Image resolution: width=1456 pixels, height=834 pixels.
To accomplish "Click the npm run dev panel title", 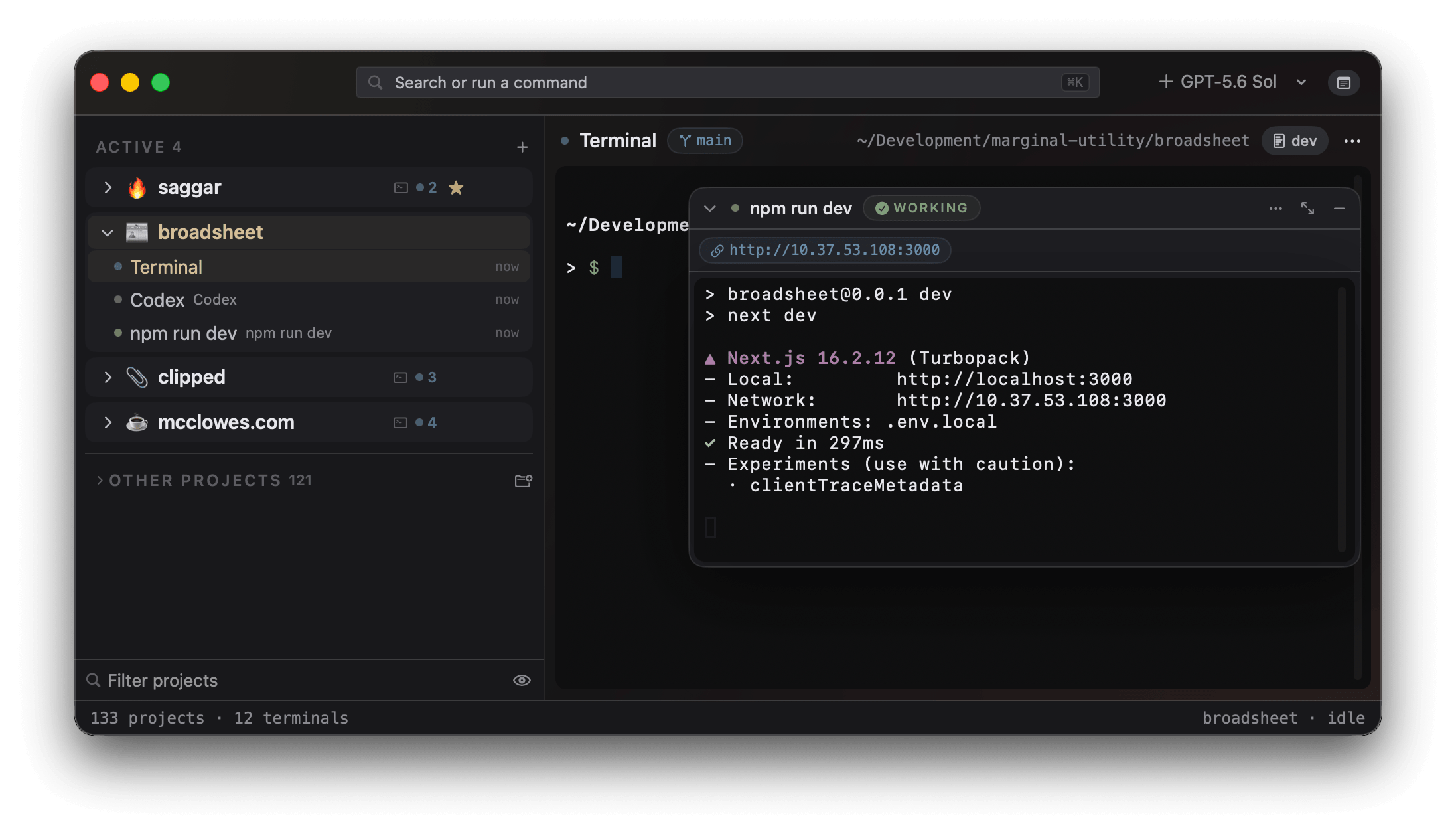I will (800, 208).
